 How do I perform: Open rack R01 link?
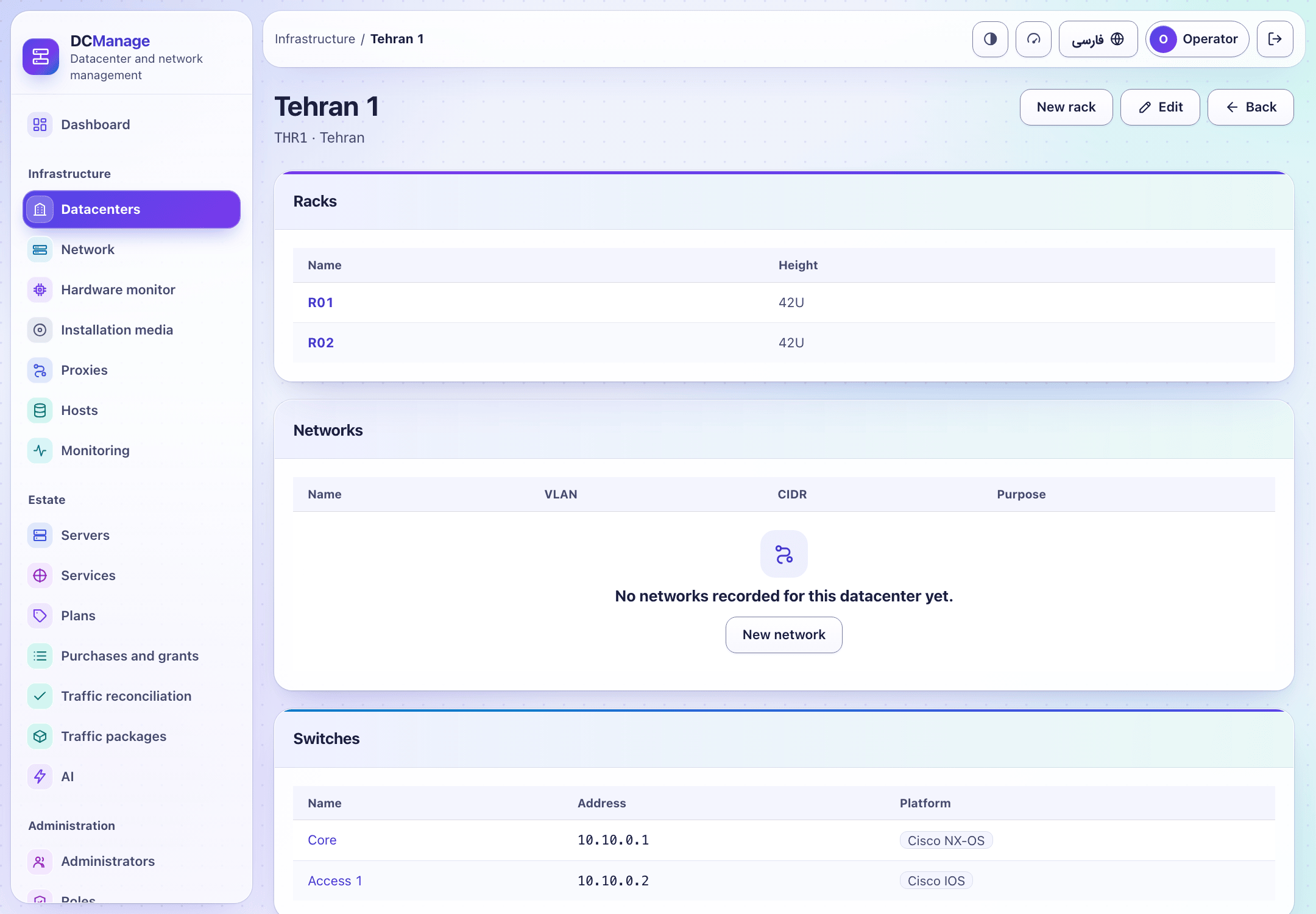320,302
